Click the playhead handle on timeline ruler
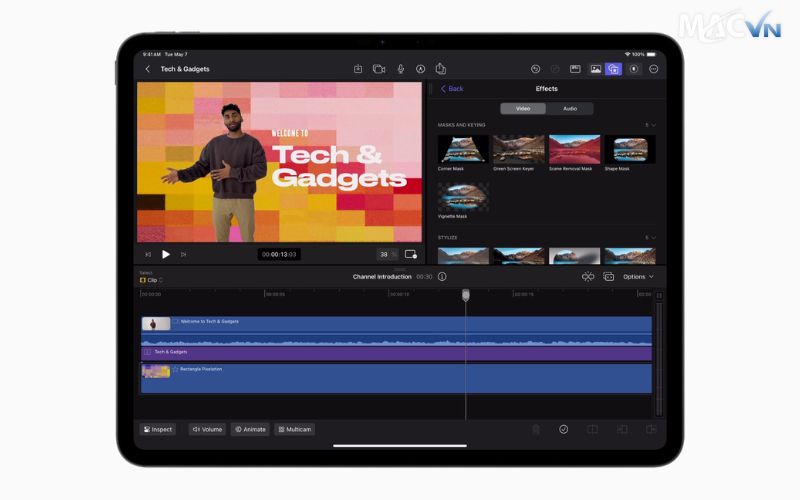This screenshot has height=500, width=800. click(466, 295)
